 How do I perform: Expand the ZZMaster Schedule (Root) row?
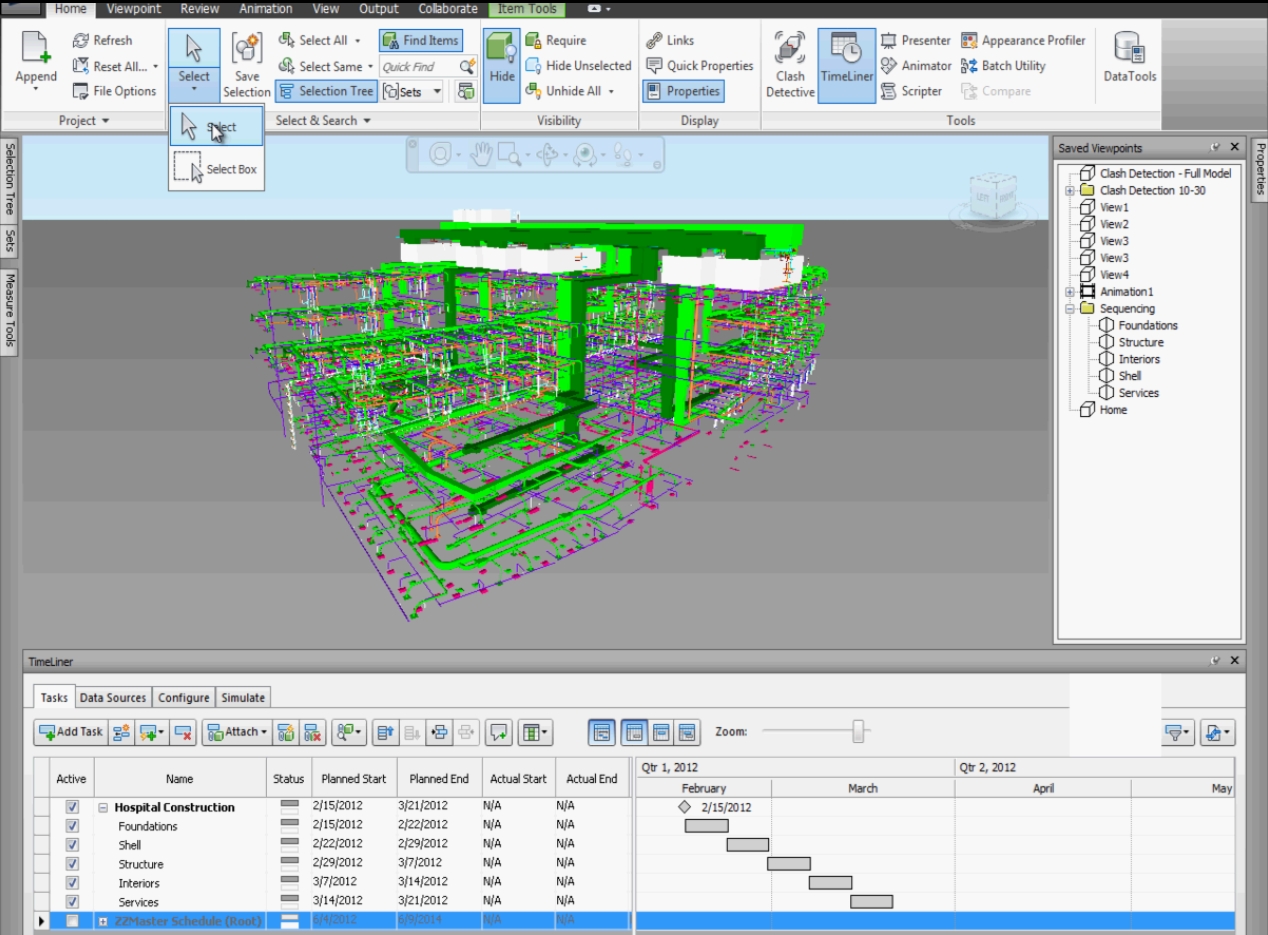point(102,921)
